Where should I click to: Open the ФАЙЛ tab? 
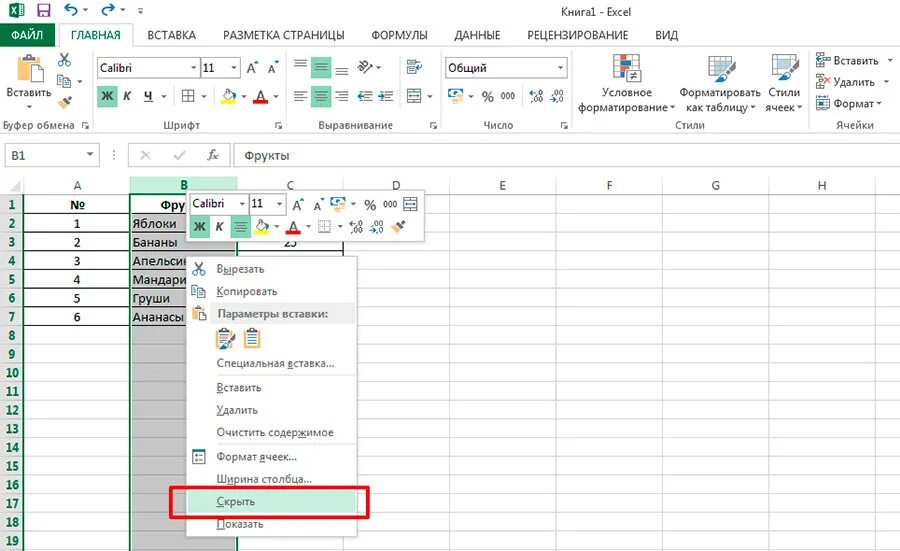[28, 35]
